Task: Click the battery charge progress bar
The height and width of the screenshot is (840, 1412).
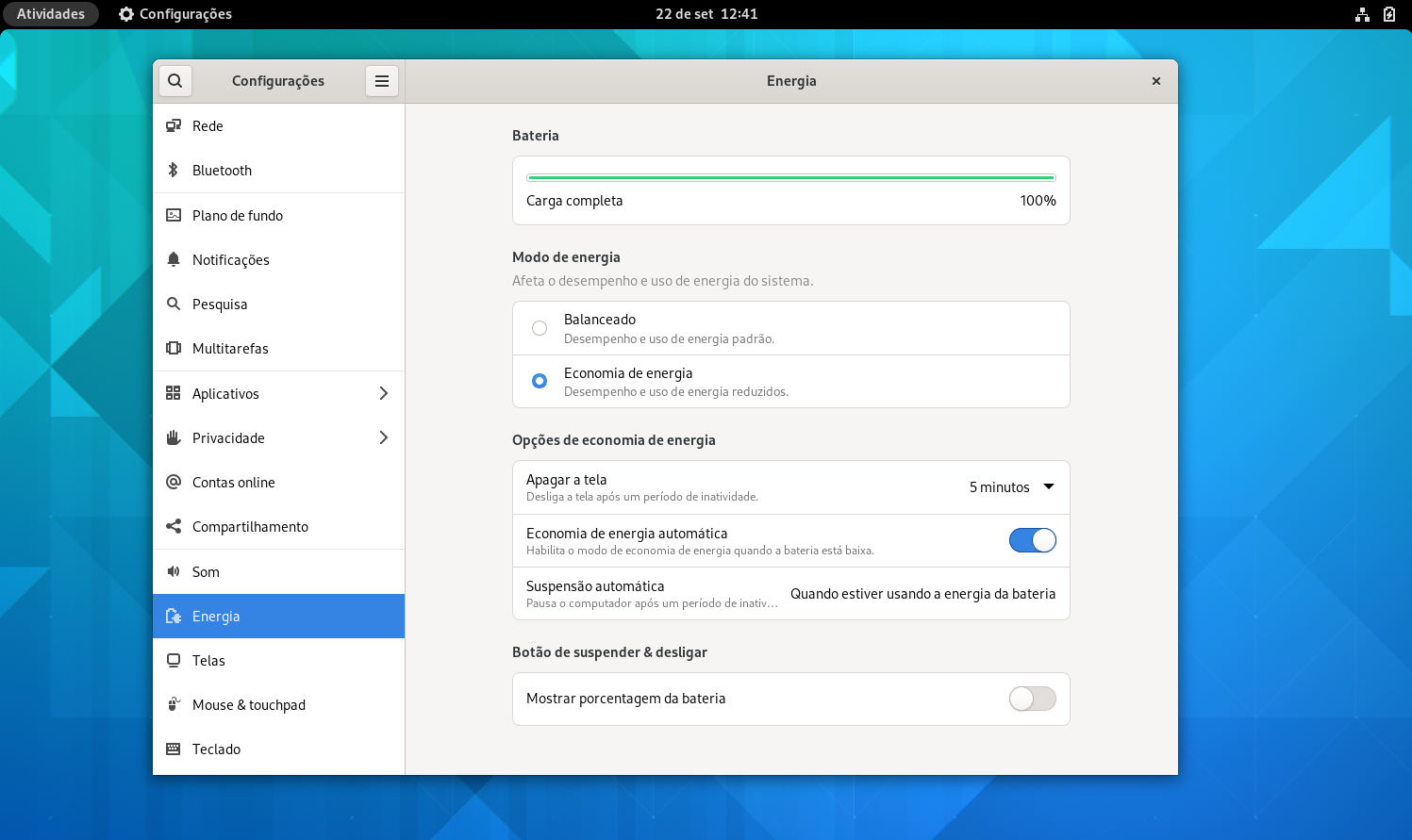Action: point(790,175)
